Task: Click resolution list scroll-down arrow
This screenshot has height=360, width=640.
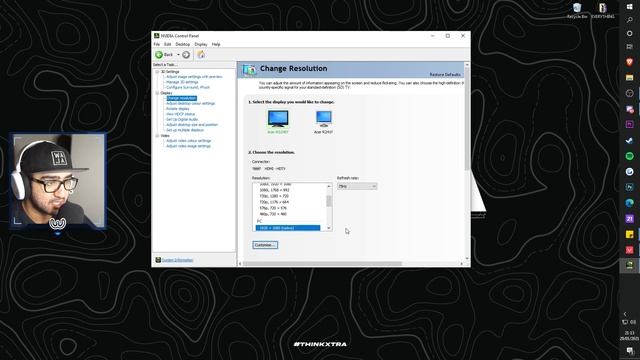Action: (x=329, y=228)
